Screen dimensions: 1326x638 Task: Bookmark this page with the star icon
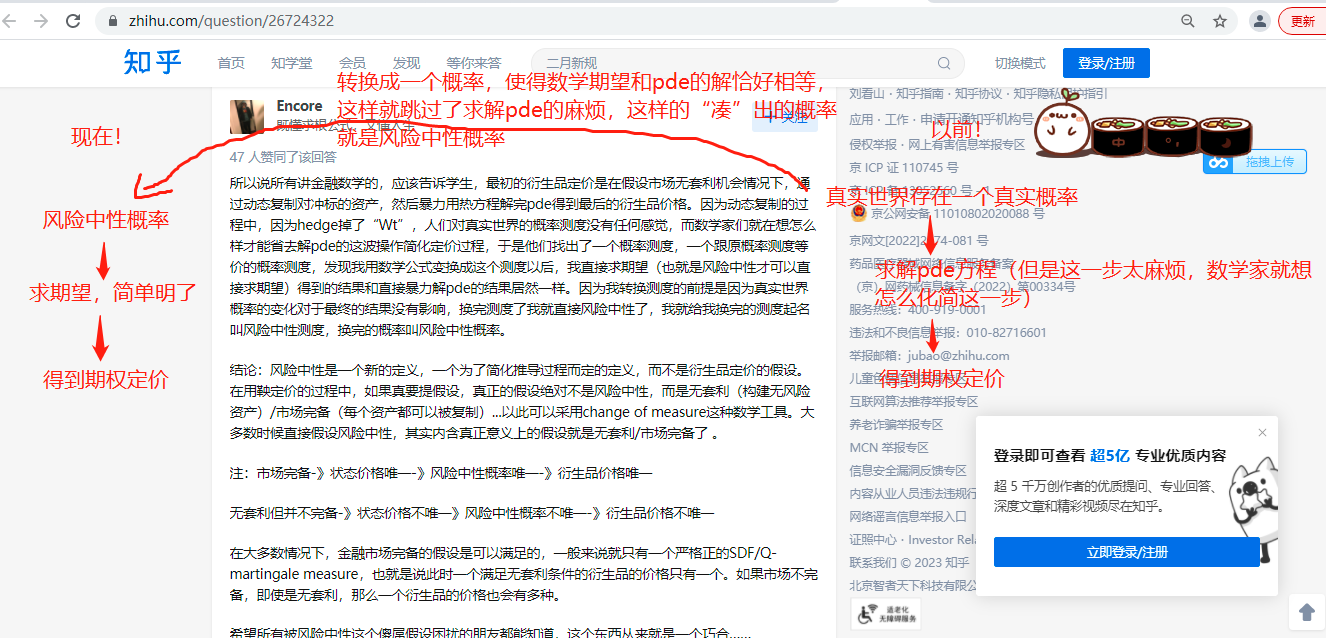point(1220,21)
